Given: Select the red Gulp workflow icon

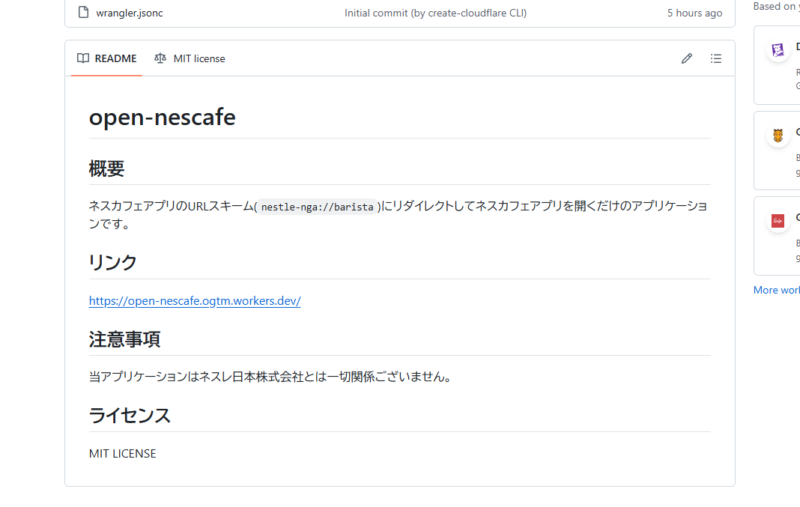Looking at the screenshot, I should pyautogui.click(x=778, y=221).
